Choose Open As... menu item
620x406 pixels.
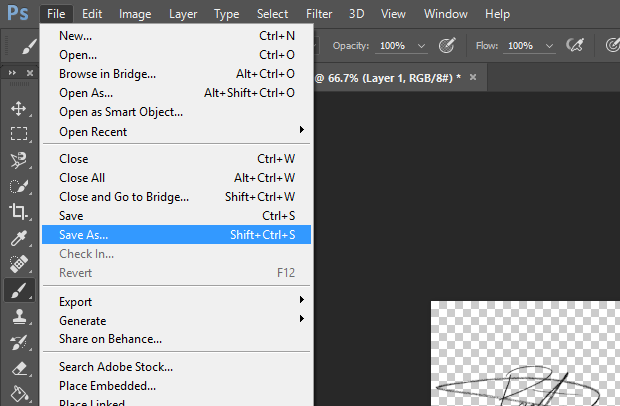pos(176,93)
